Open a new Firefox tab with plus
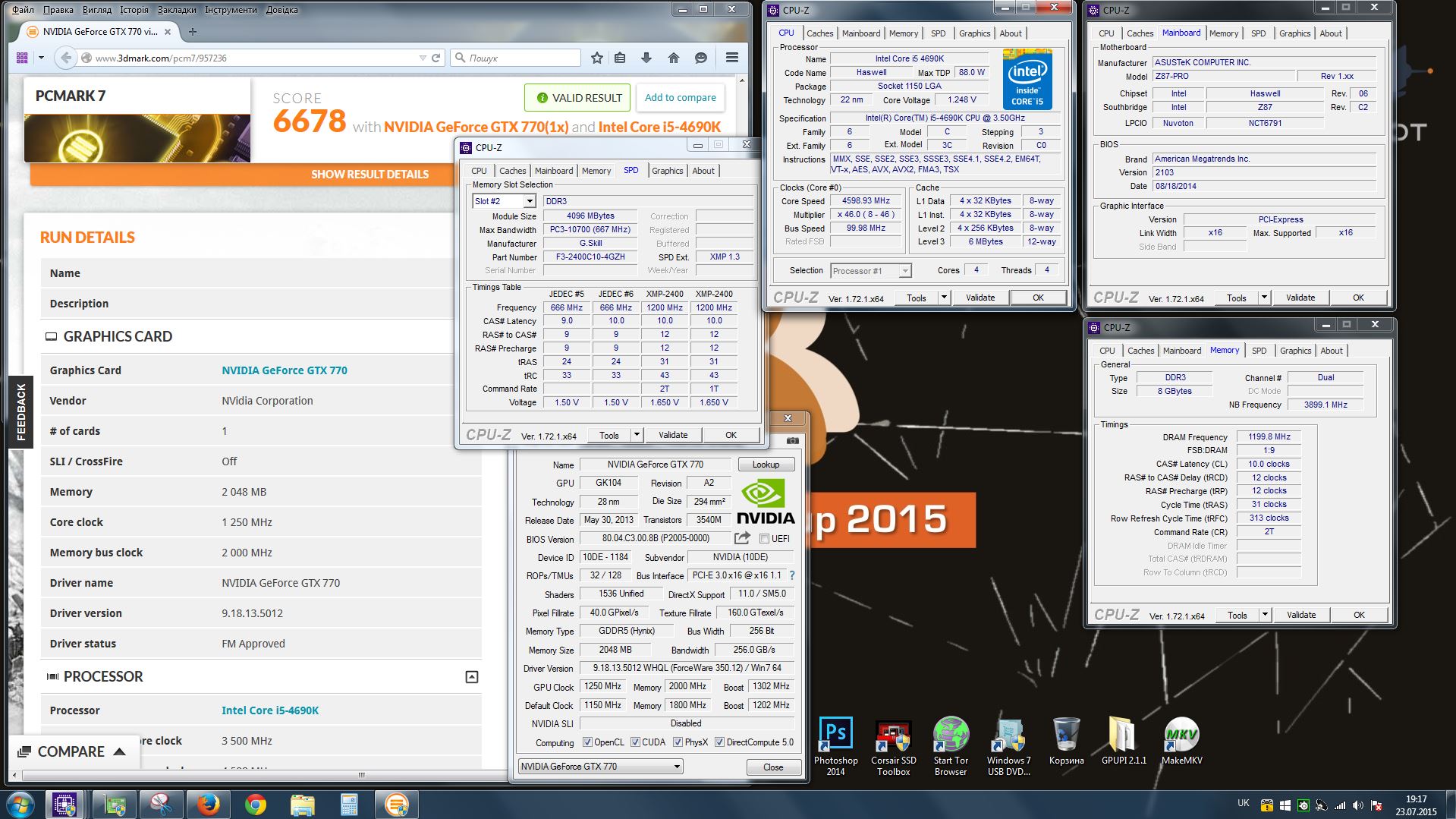This screenshot has height=819, width=1456. tap(193, 32)
